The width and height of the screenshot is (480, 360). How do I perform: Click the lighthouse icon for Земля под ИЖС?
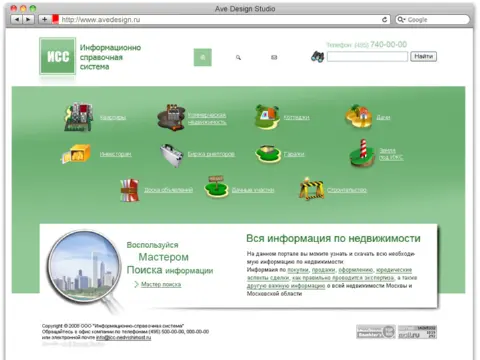(x=363, y=153)
